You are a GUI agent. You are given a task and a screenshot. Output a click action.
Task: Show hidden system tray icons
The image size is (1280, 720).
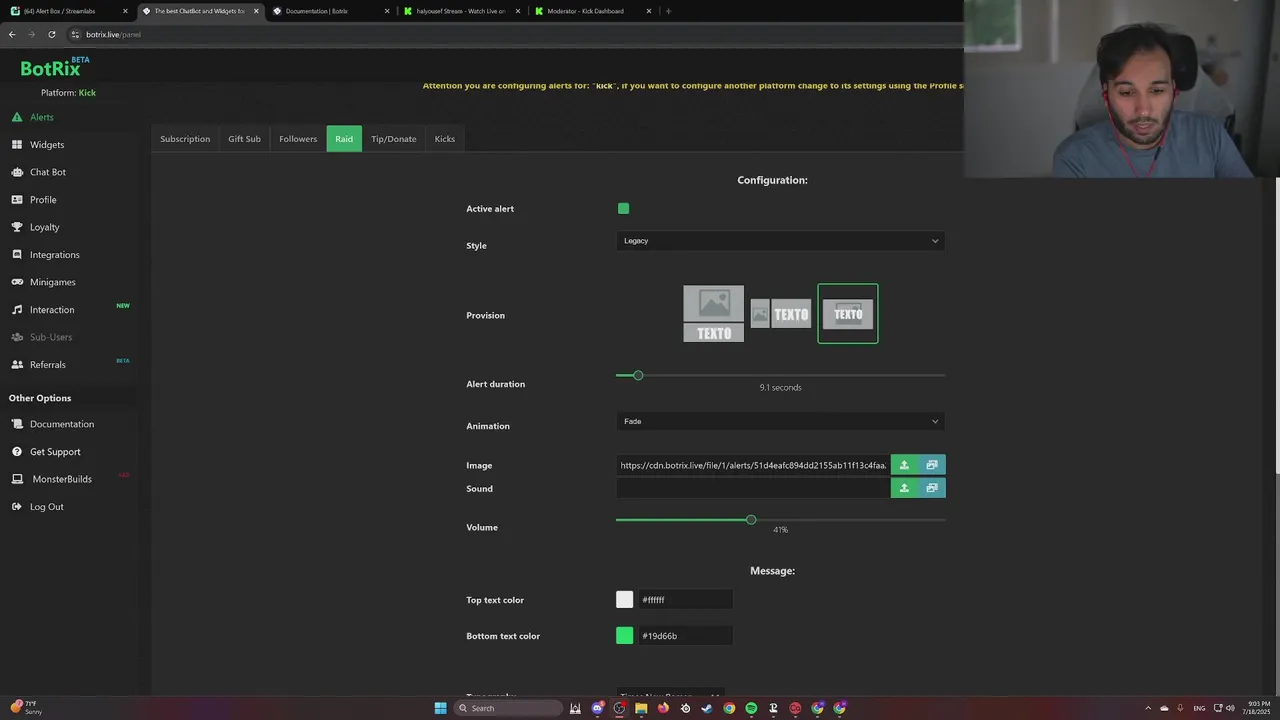[x=1148, y=708]
